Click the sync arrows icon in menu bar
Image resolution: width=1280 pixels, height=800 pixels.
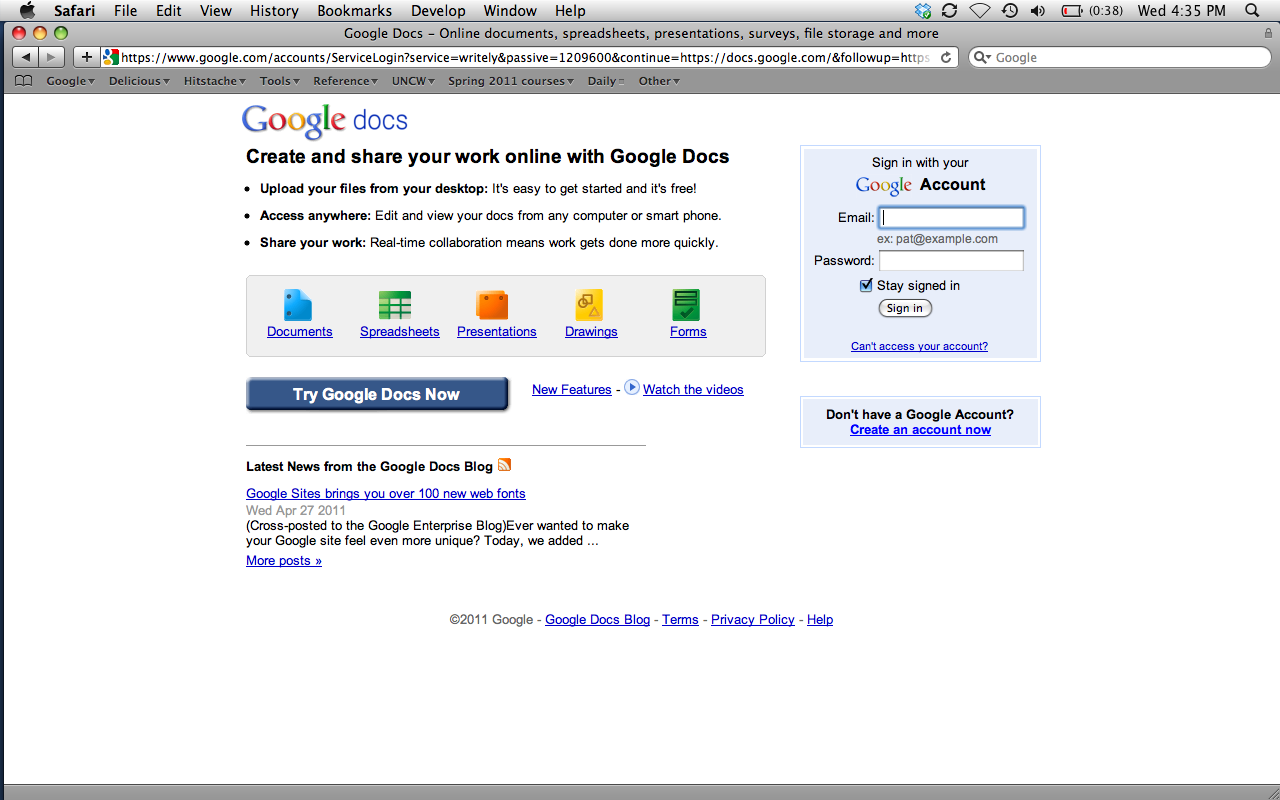click(x=950, y=10)
